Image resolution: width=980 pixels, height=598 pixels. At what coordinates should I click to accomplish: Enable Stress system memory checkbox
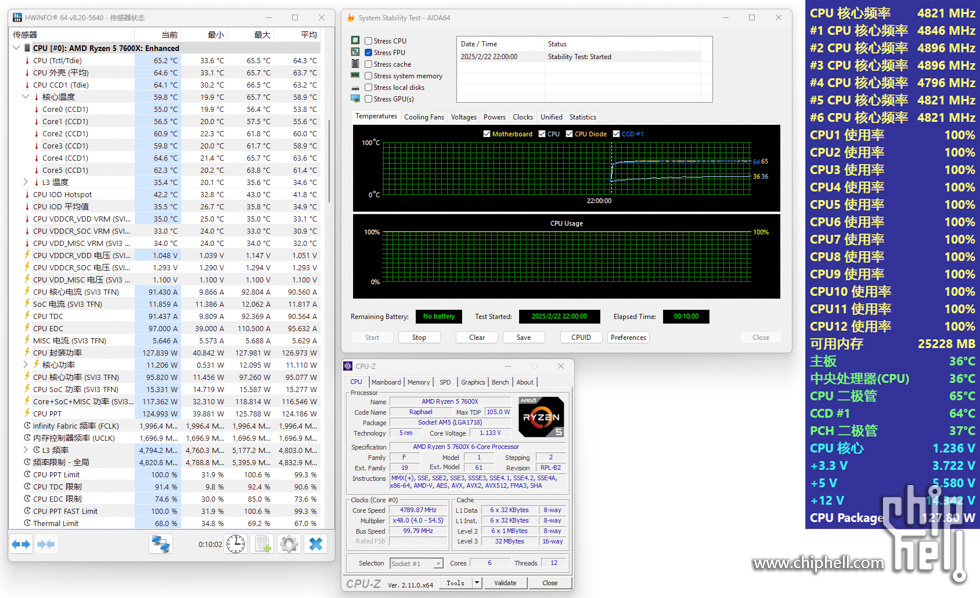368,76
